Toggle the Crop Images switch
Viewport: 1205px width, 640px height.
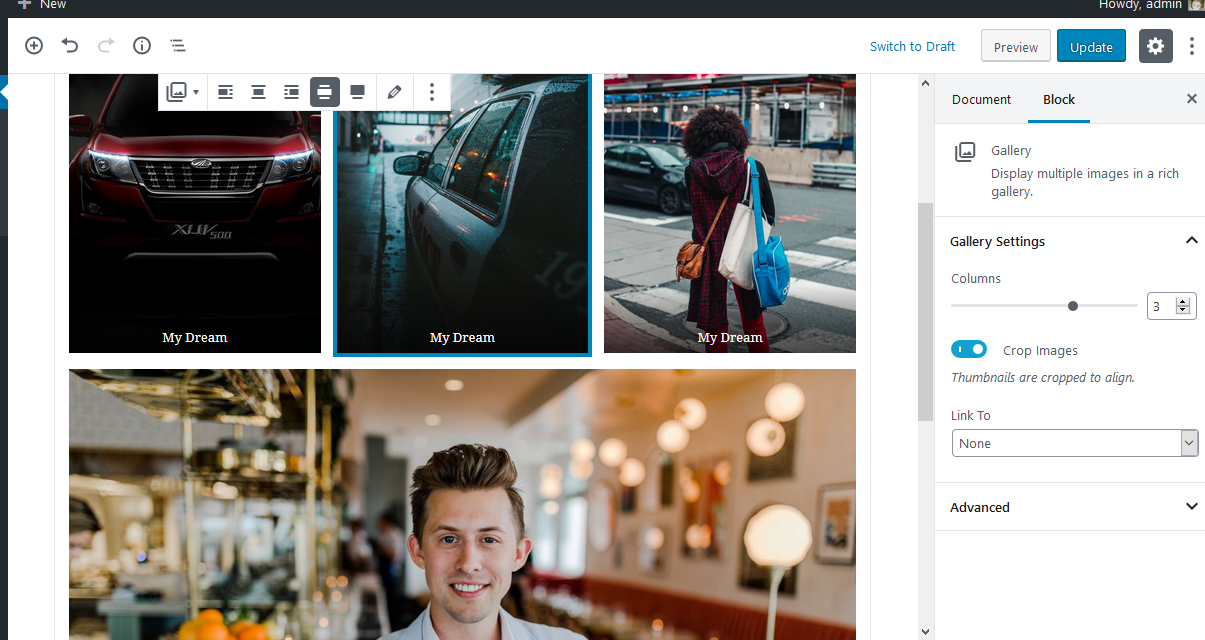pyautogui.click(x=969, y=350)
